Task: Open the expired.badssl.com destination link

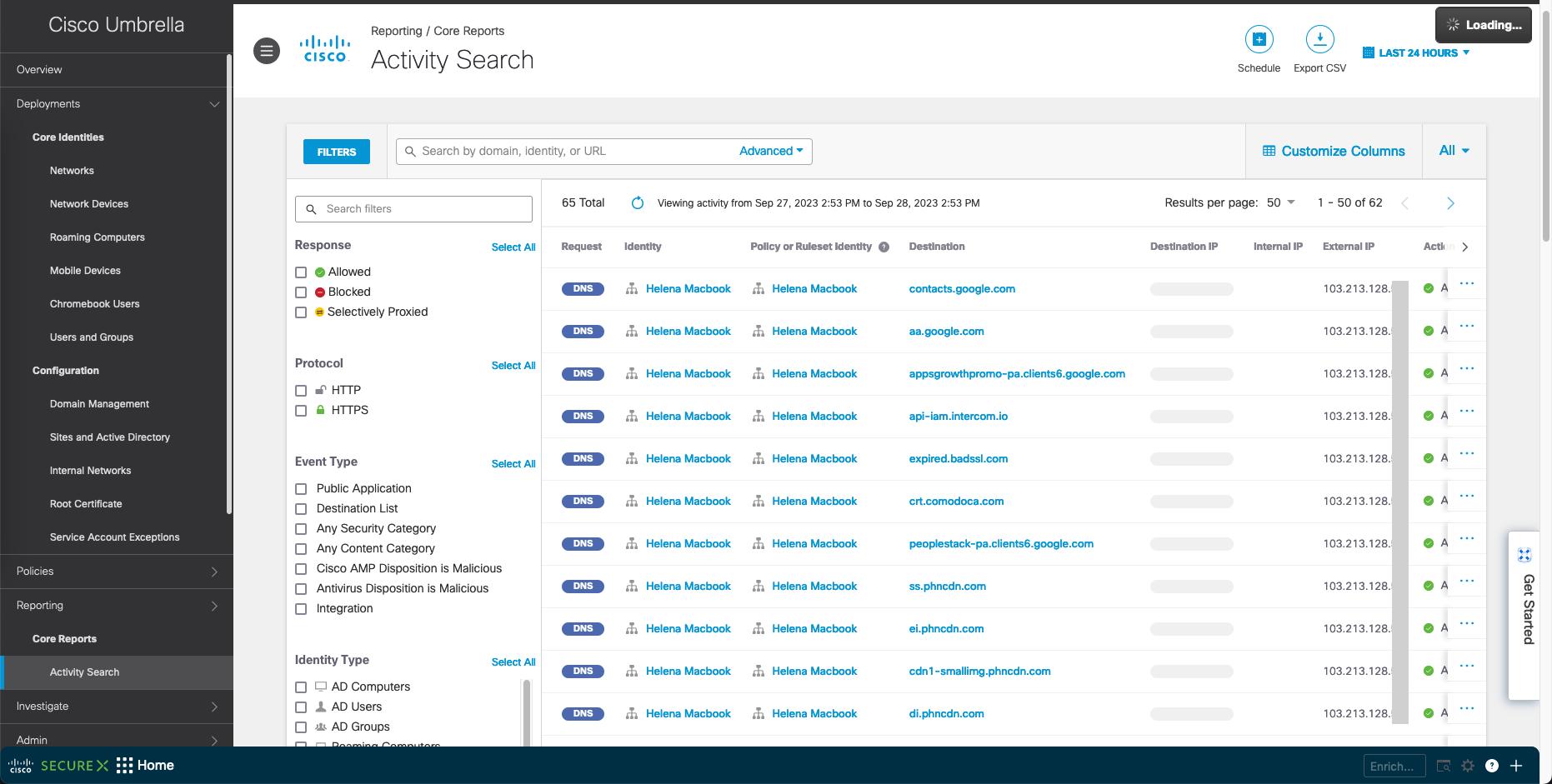Action: pos(958,459)
